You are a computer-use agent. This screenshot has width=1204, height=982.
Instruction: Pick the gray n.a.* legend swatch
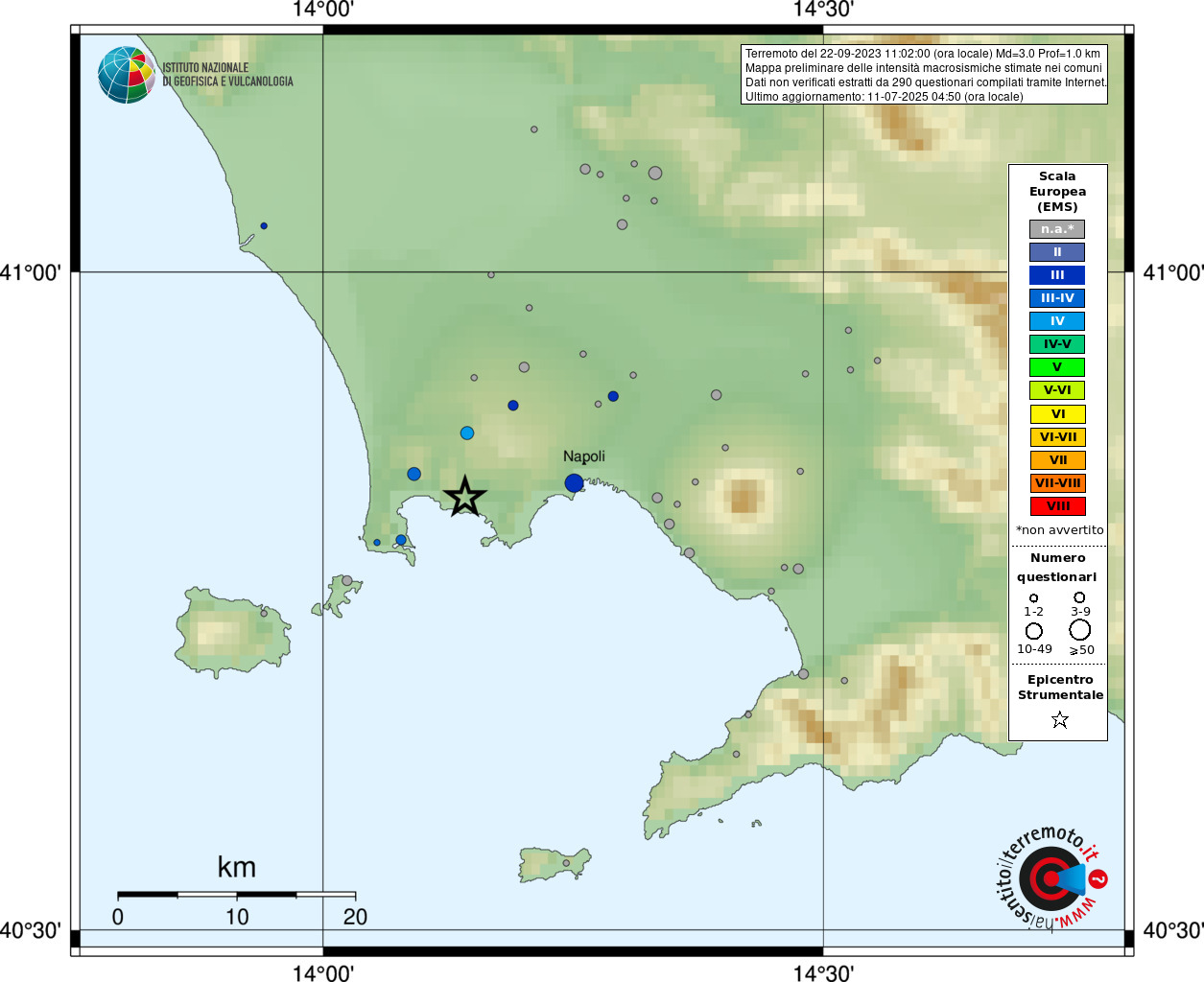click(x=1057, y=229)
